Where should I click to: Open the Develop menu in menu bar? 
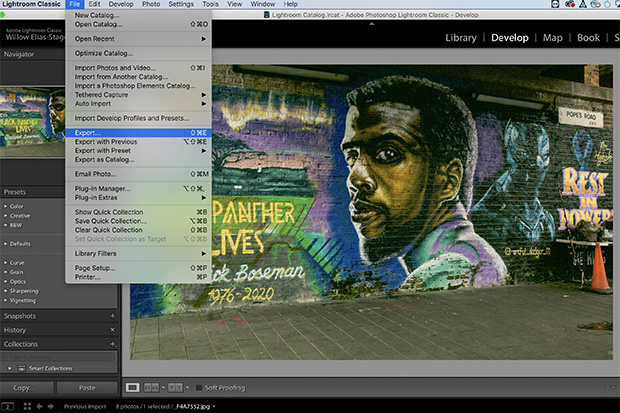click(x=121, y=4)
